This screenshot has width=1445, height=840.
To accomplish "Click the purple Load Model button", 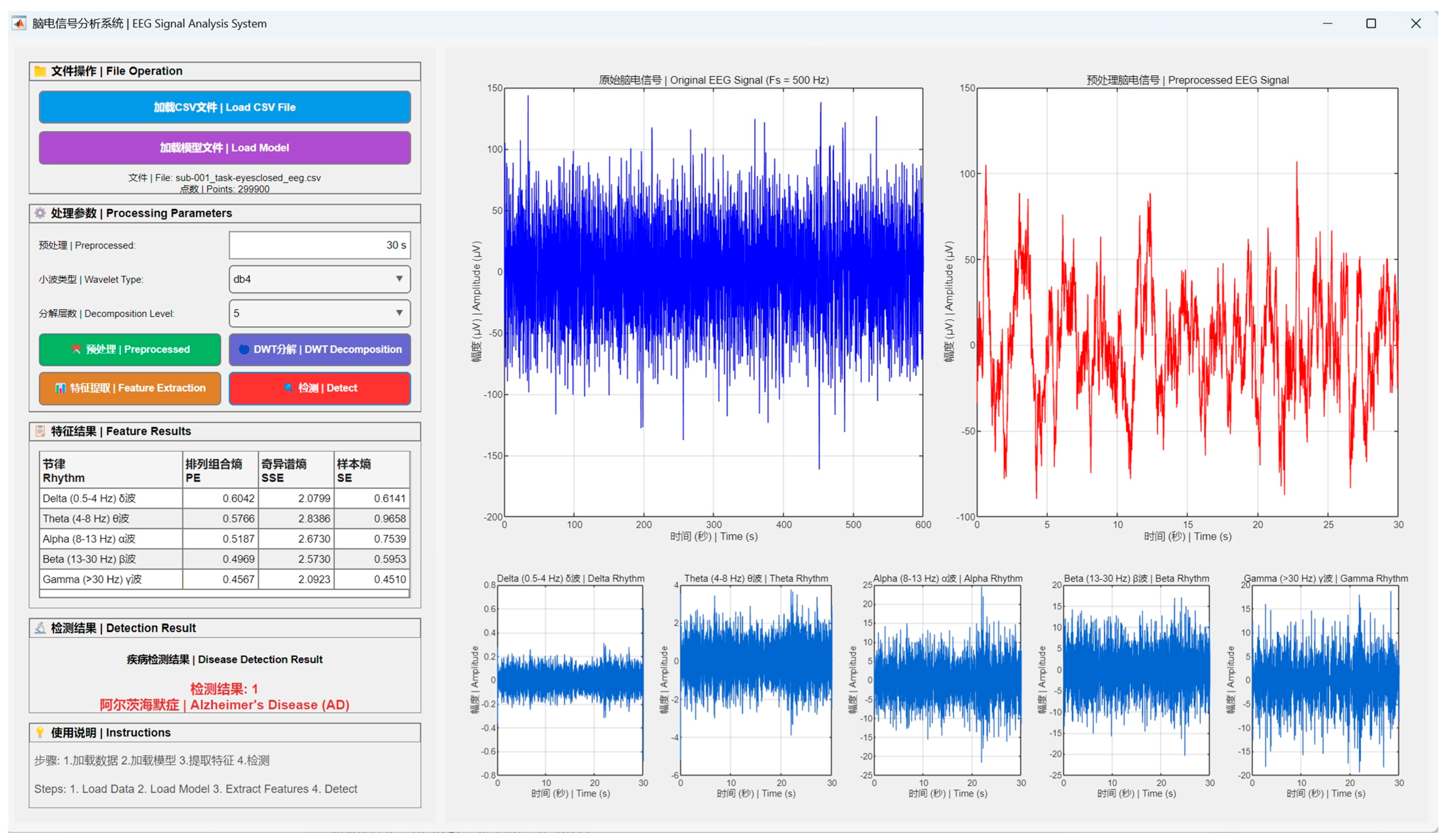I will [225, 148].
